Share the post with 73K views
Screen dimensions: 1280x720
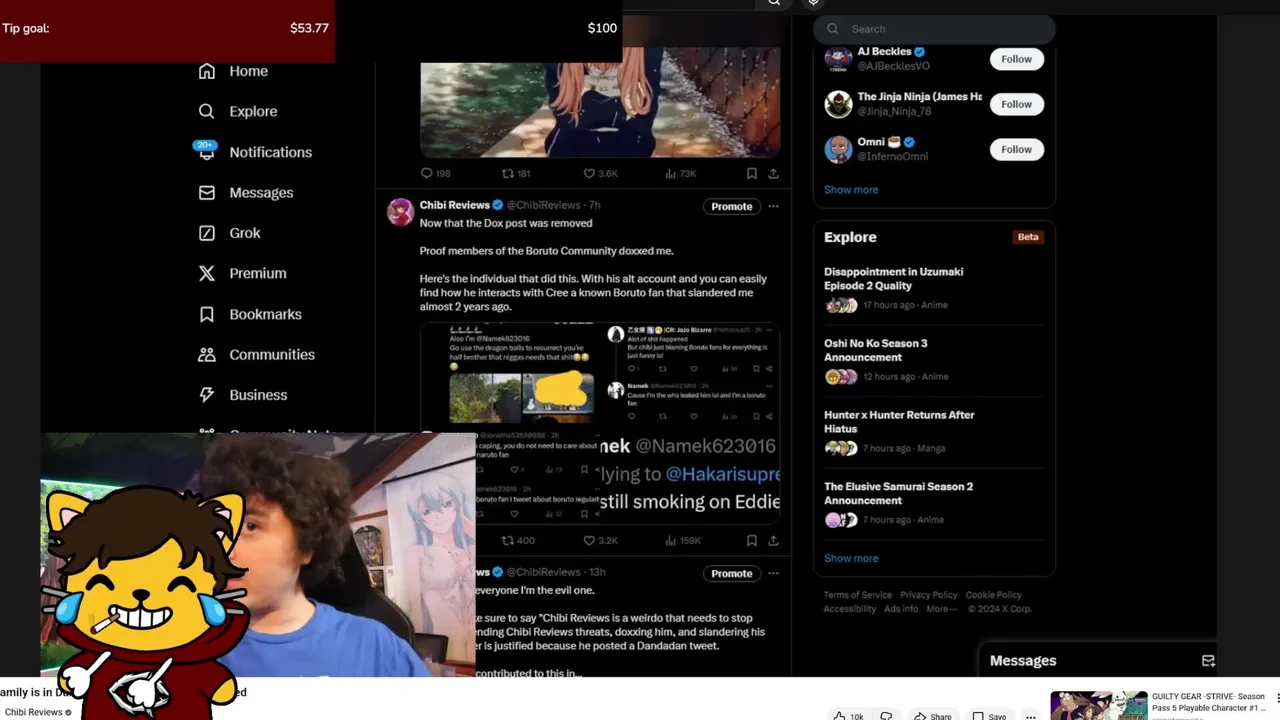[773, 174]
